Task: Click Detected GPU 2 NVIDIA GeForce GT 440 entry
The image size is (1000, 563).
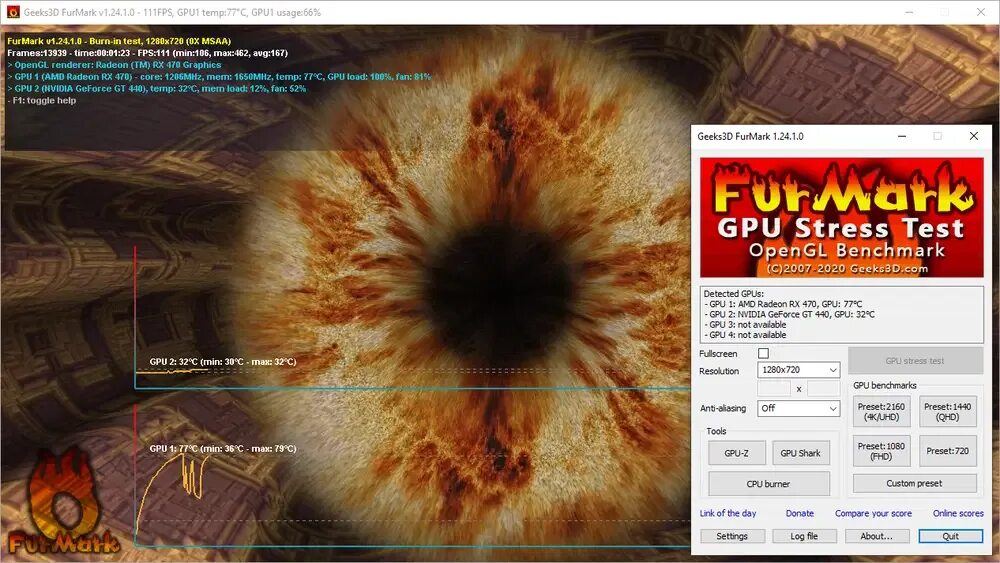Action: pyautogui.click(x=790, y=314)
